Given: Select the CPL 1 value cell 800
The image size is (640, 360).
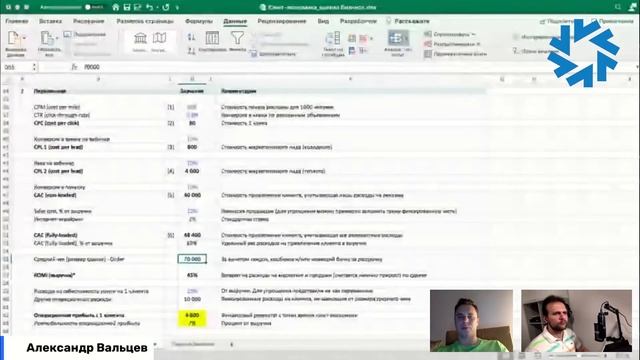Looking at the screenshot, I should click(192, 147).
